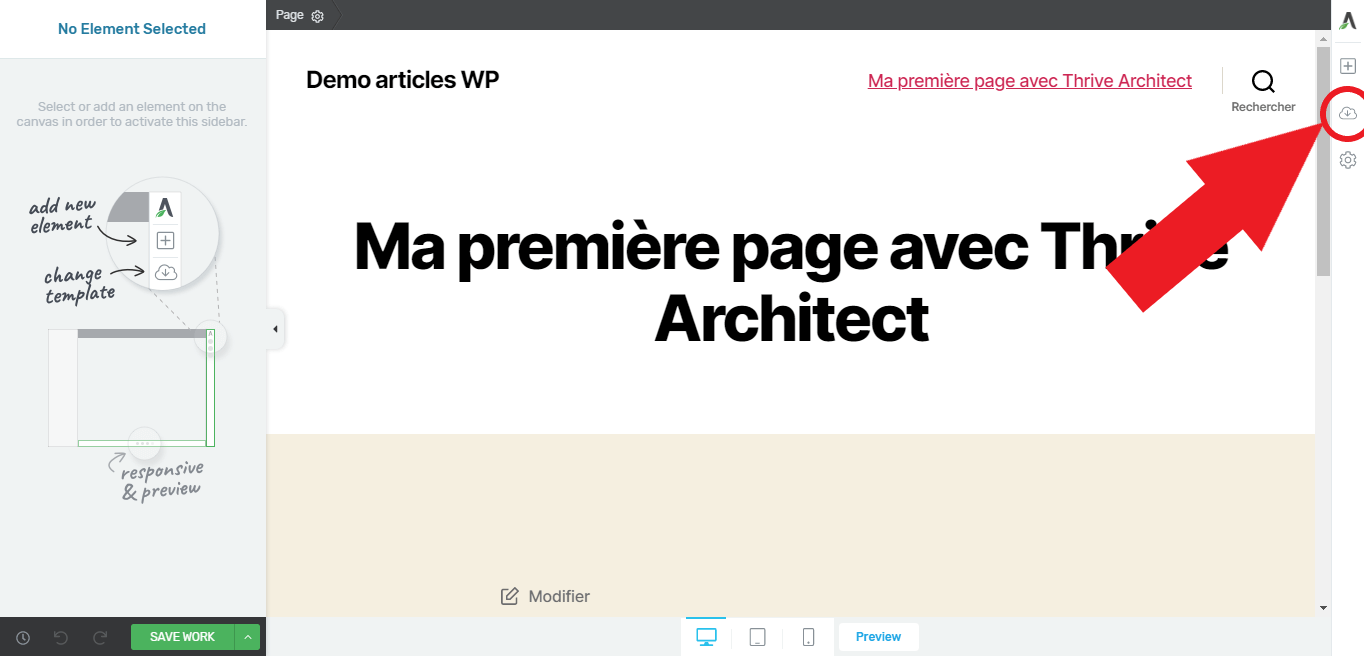Viewport: 1364px width, 656px height.
Task: Click the Demo articles WP site title
Action: click(x=402, y=80)
